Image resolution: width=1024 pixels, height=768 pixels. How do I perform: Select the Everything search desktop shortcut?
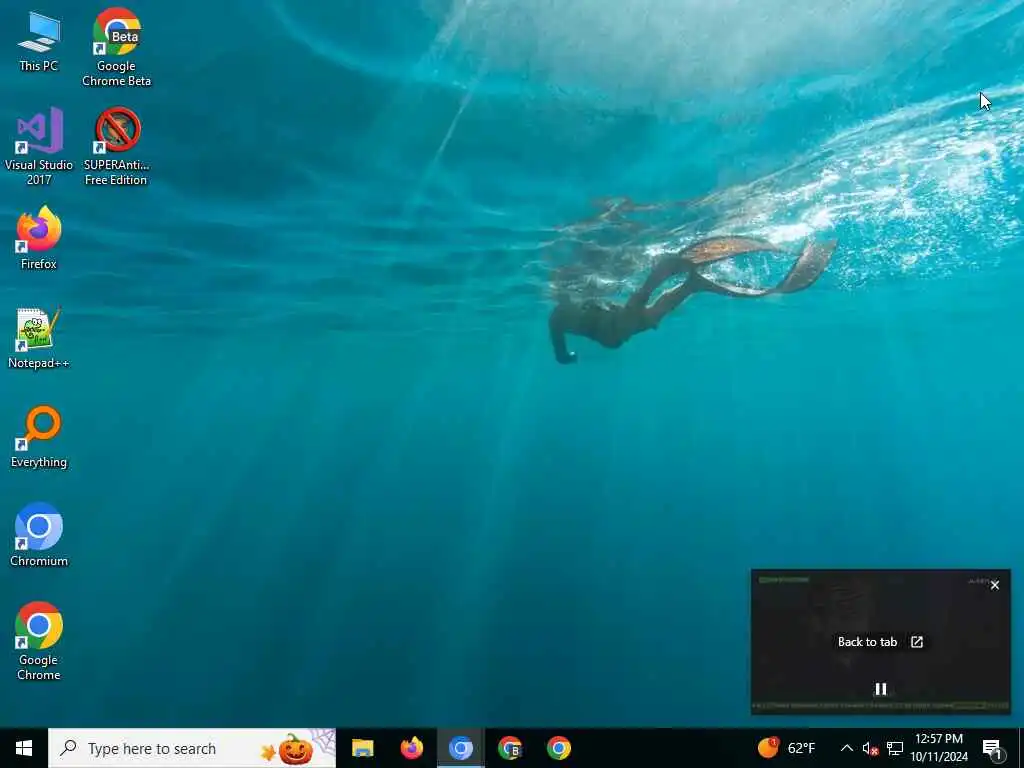[x=39, y=437]
